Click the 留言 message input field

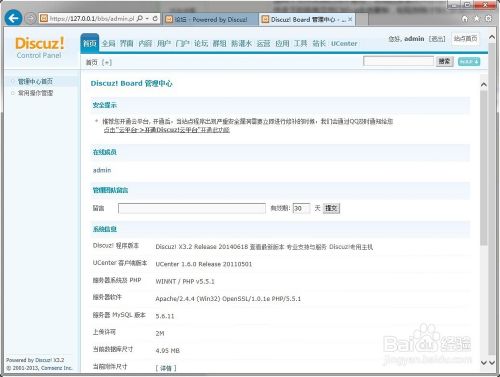coord(192,208)
